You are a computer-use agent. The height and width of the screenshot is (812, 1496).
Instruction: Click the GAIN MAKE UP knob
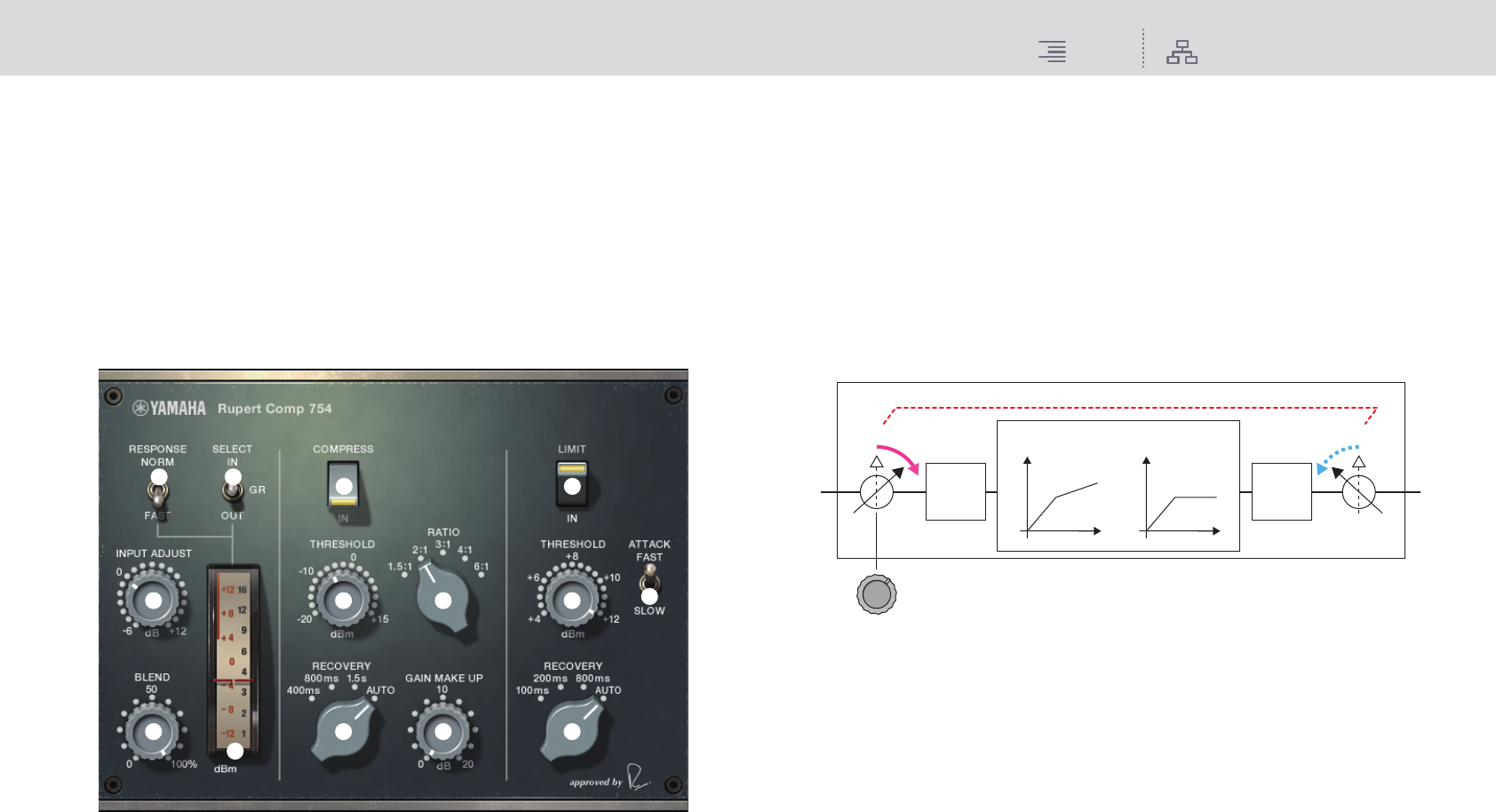[443, 731]
